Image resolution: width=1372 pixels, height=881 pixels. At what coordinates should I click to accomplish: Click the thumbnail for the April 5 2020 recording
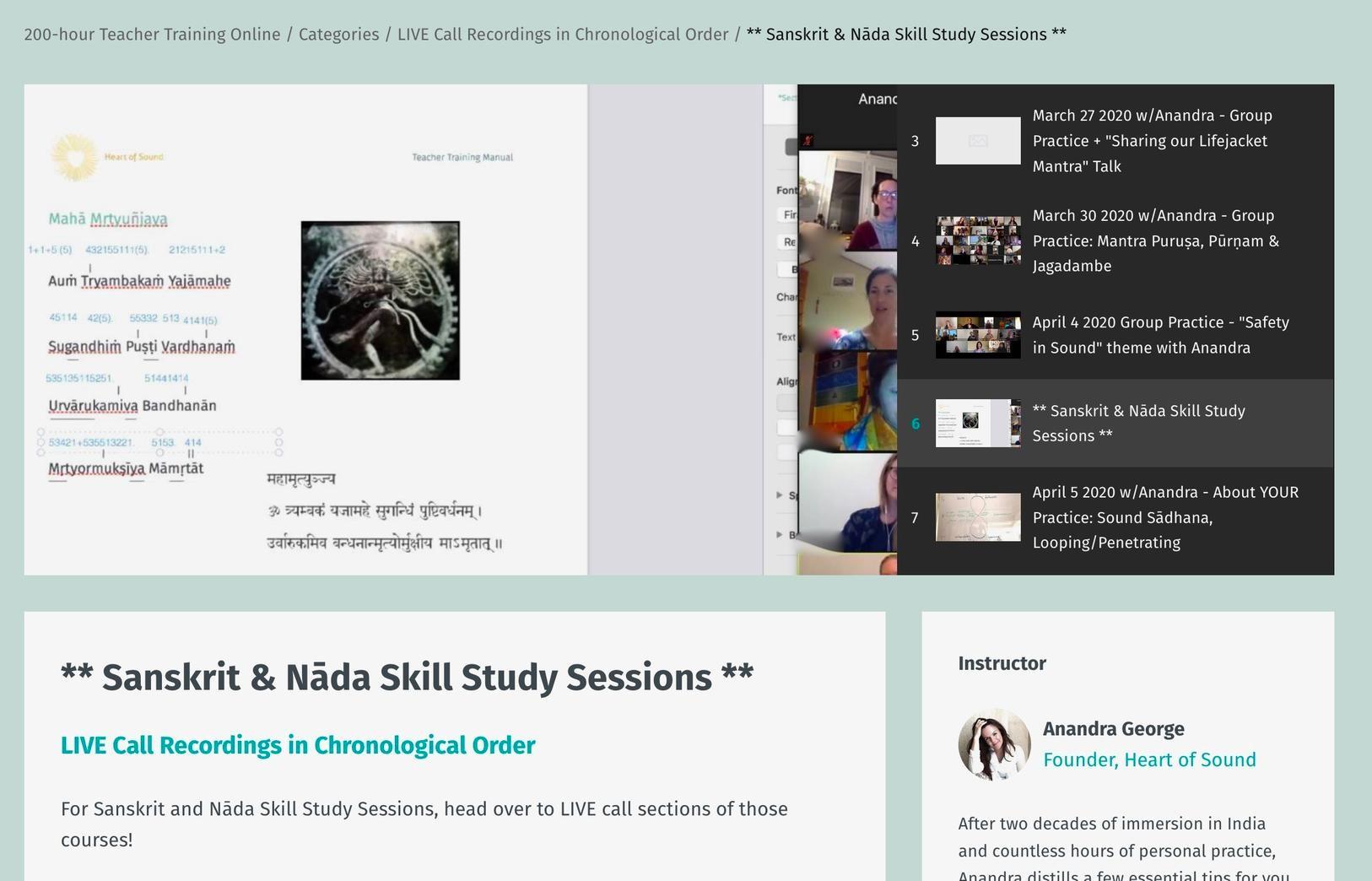point(978,517)
